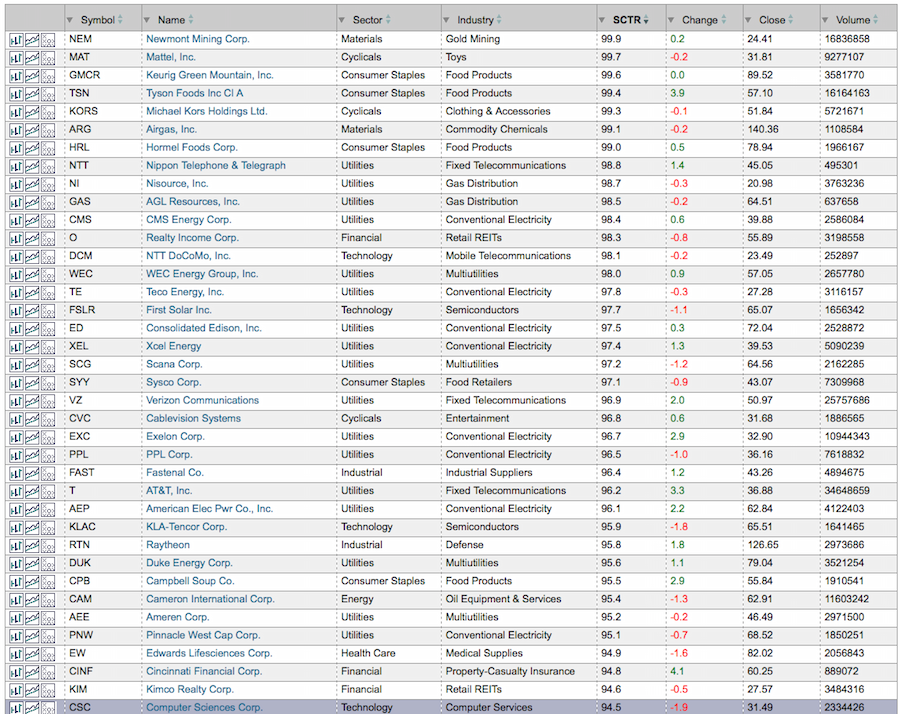Click the sort arrows next to Symbol

[x=120, y=20]
